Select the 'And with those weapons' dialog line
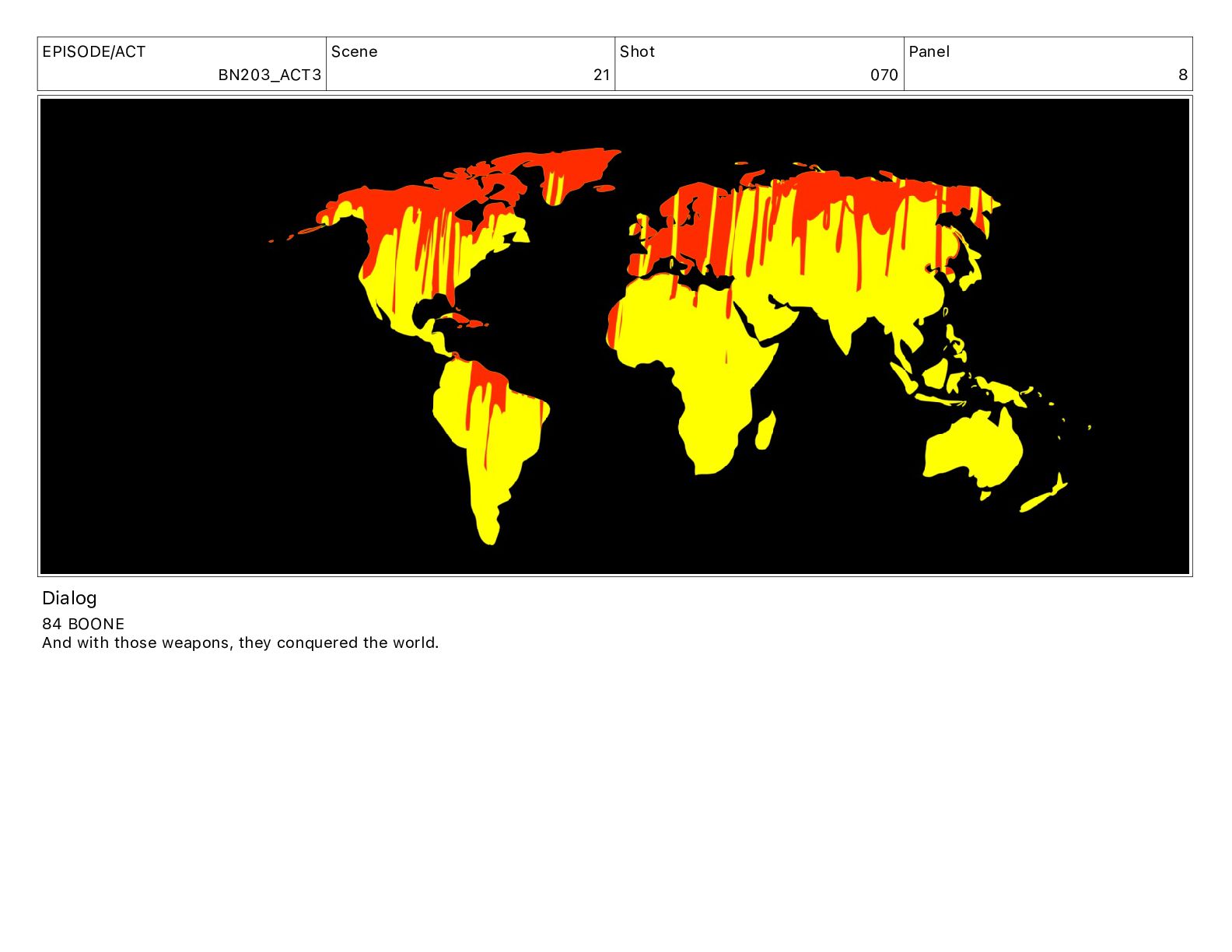Viewport: 1232px width, 952px height. click(240, 642)
